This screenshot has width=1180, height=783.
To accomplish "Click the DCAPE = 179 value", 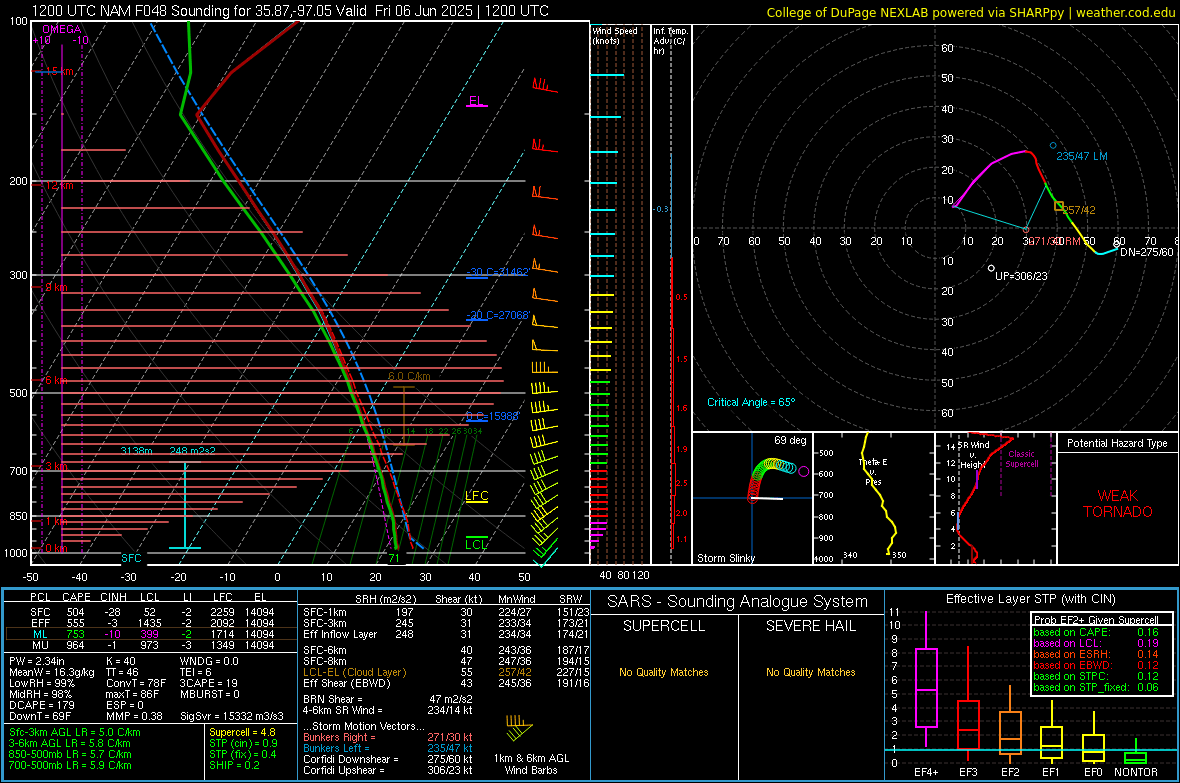I will point(41,705).
